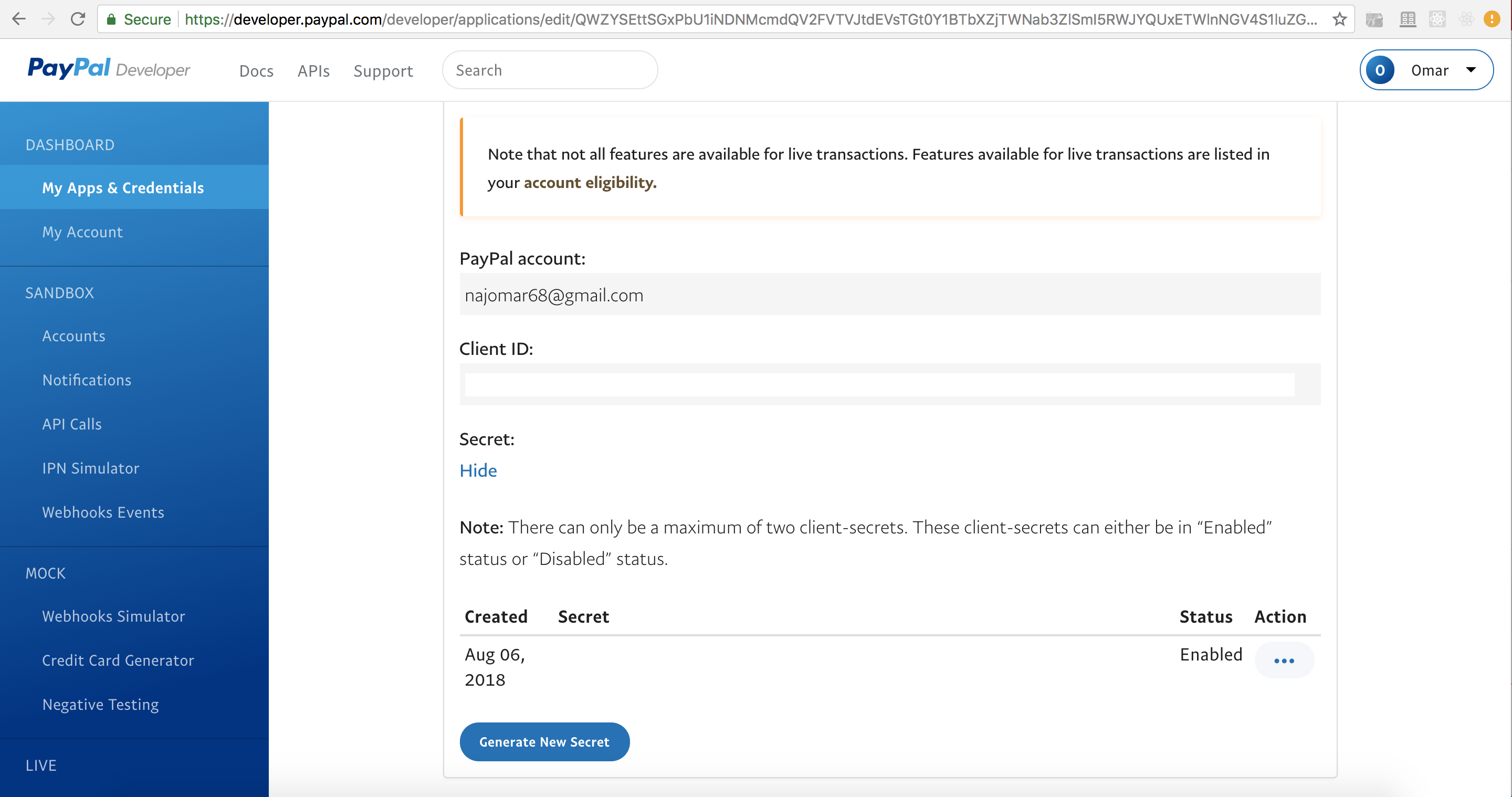Click the LIVE section heading
Image resolution: width=1512 pixels, height=797 pixels.
coord(41,765)
